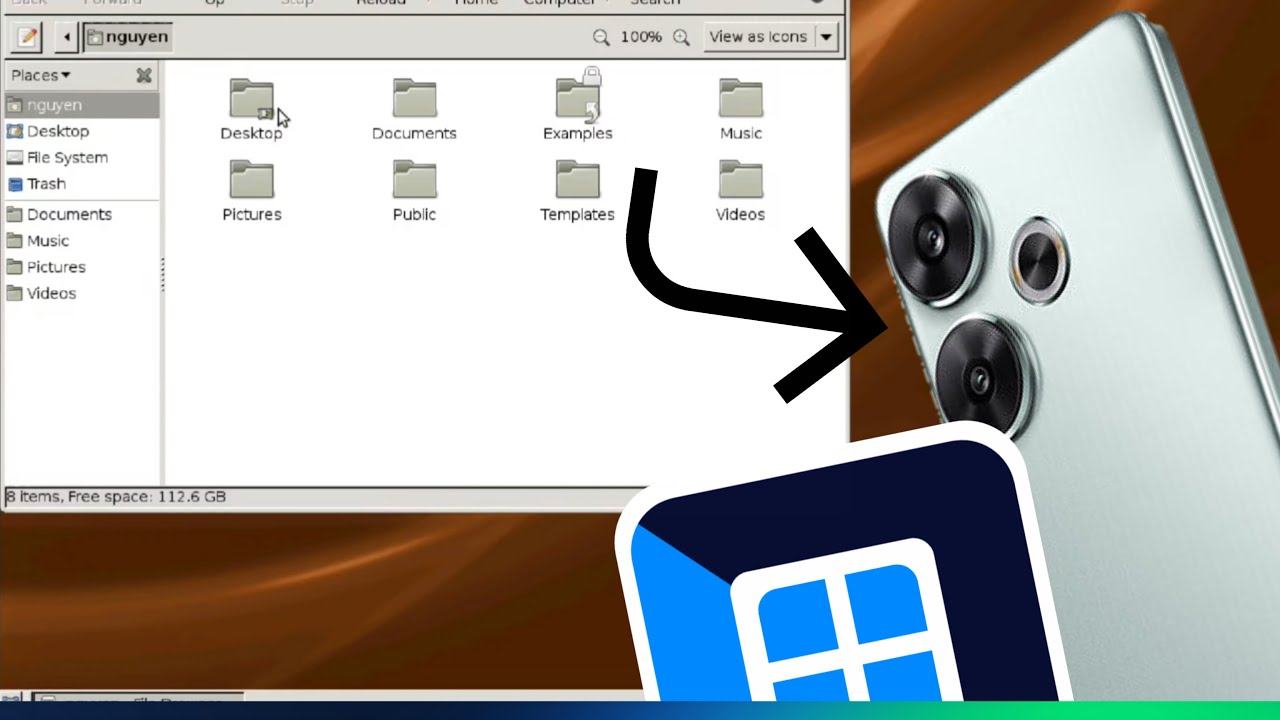Open the Places sidebar selector dropdown
The width and height of the screenshot is (1280, 720).
click(41, 75)
